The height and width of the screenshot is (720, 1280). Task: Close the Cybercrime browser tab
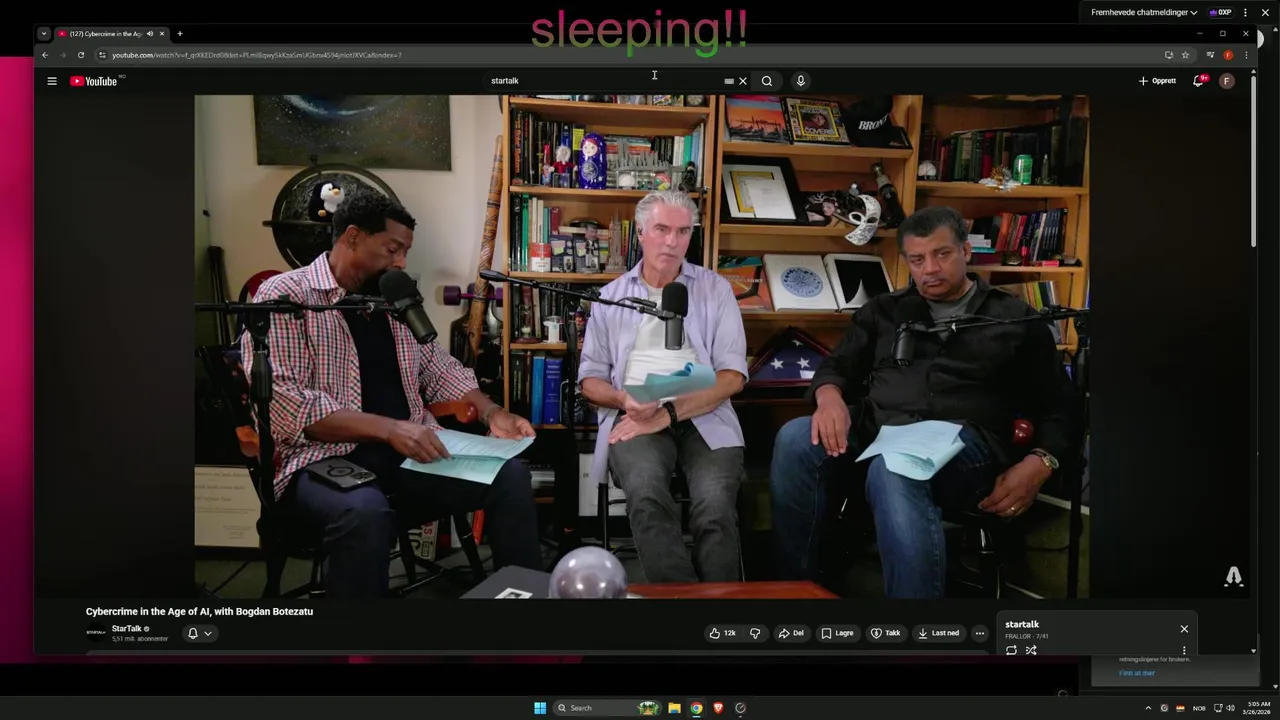(x=162, y=34)
